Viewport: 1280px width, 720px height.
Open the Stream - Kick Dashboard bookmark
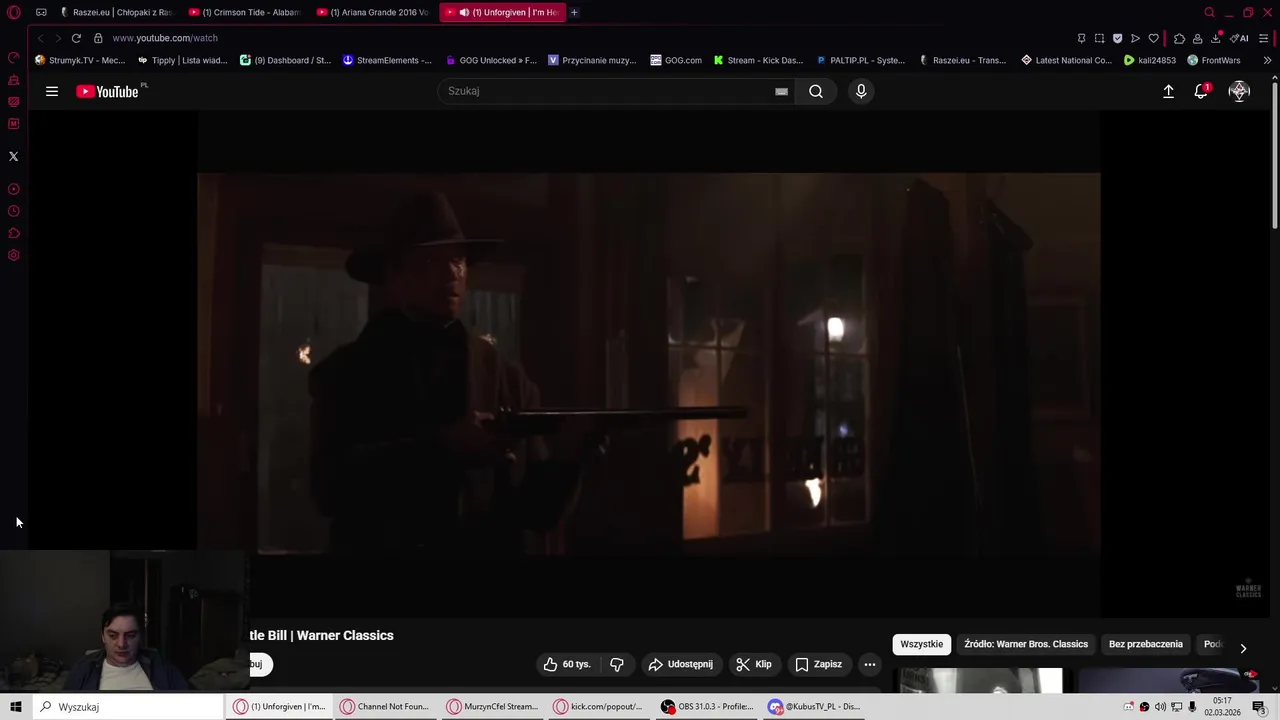pos(758,60)
